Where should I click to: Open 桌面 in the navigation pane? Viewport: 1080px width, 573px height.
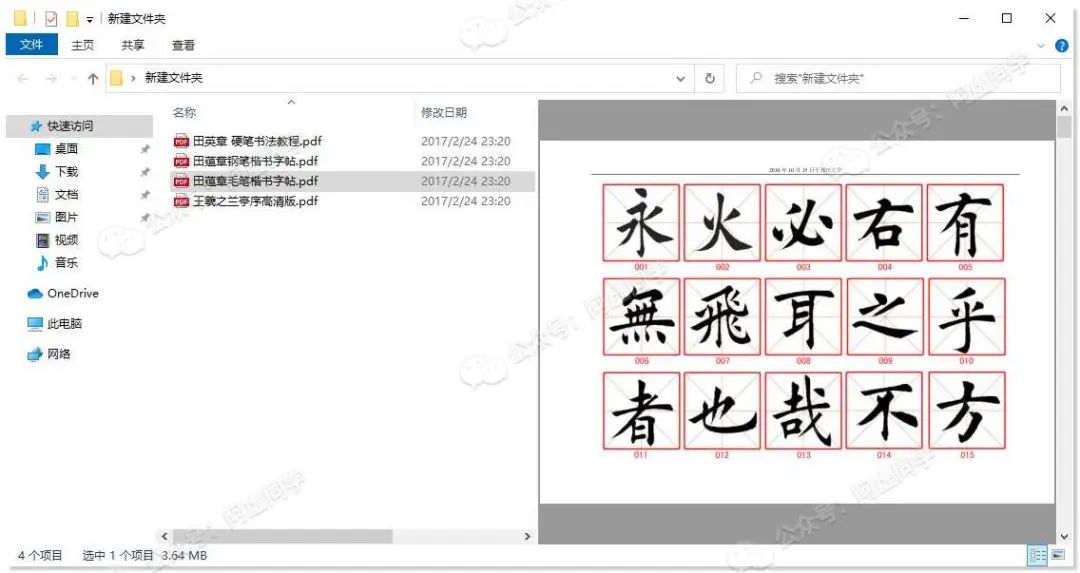click(x=66, y=149)
